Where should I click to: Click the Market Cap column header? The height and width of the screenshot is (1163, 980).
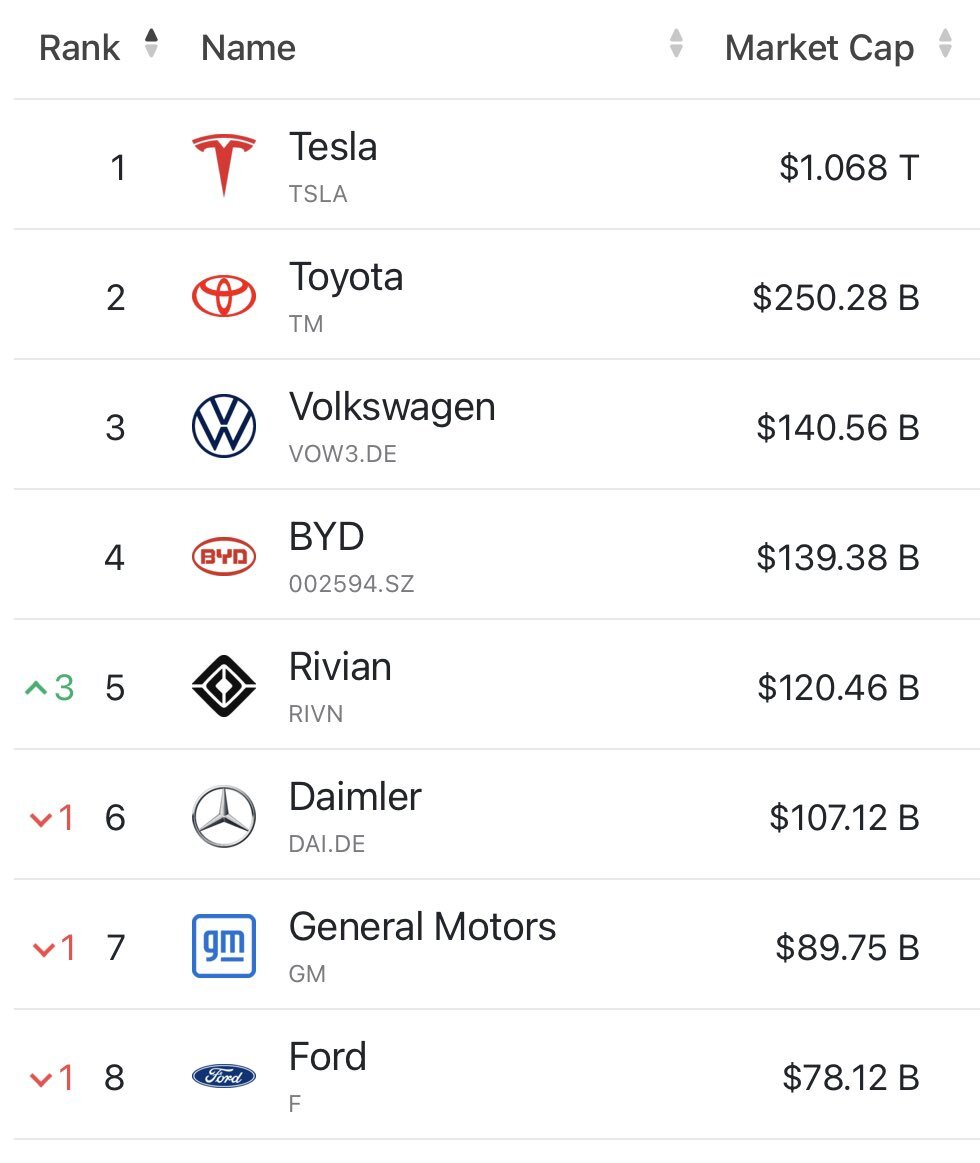[x=819, y=48]
